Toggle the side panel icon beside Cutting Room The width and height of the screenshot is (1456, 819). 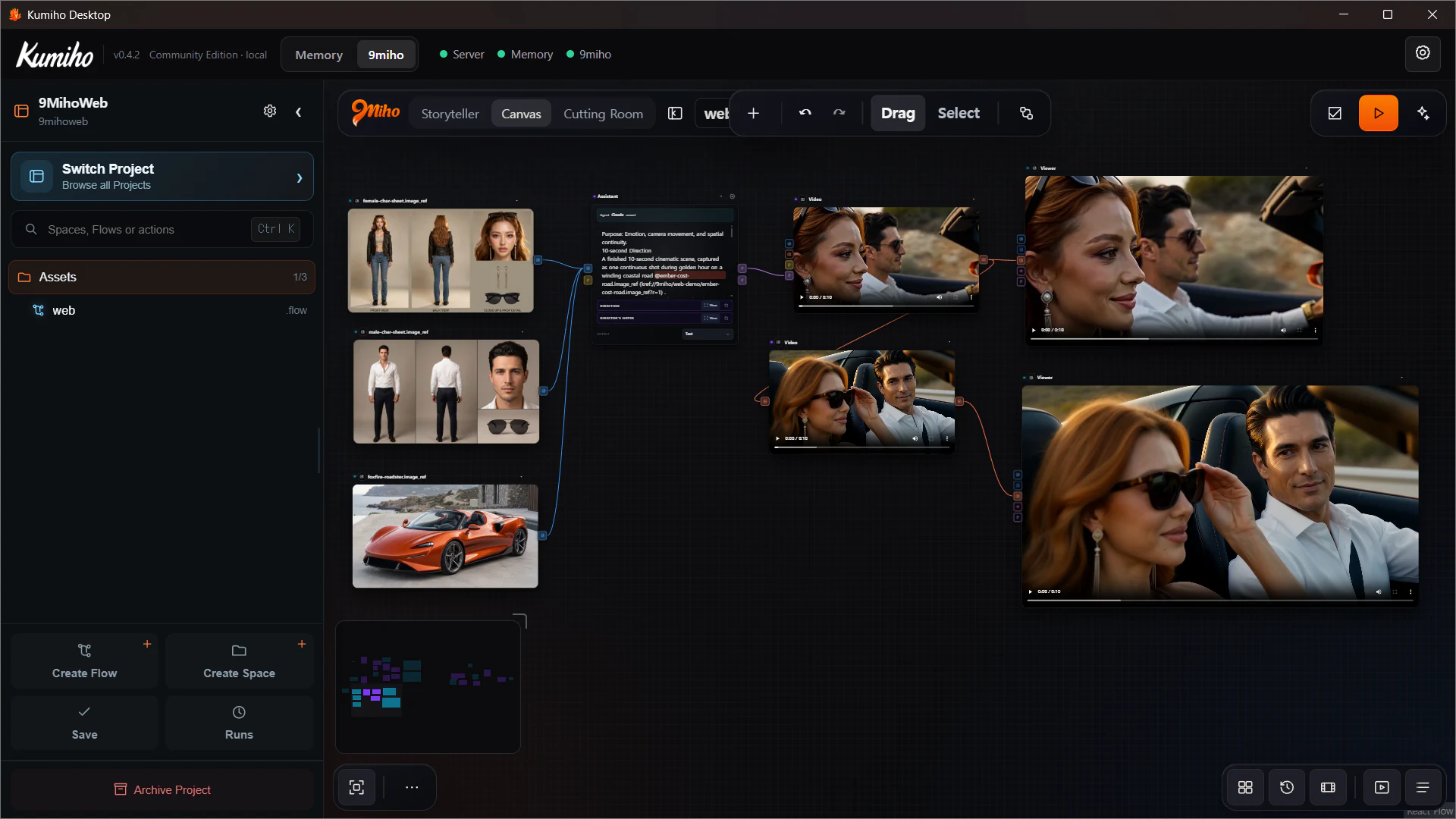pos(675,114)
